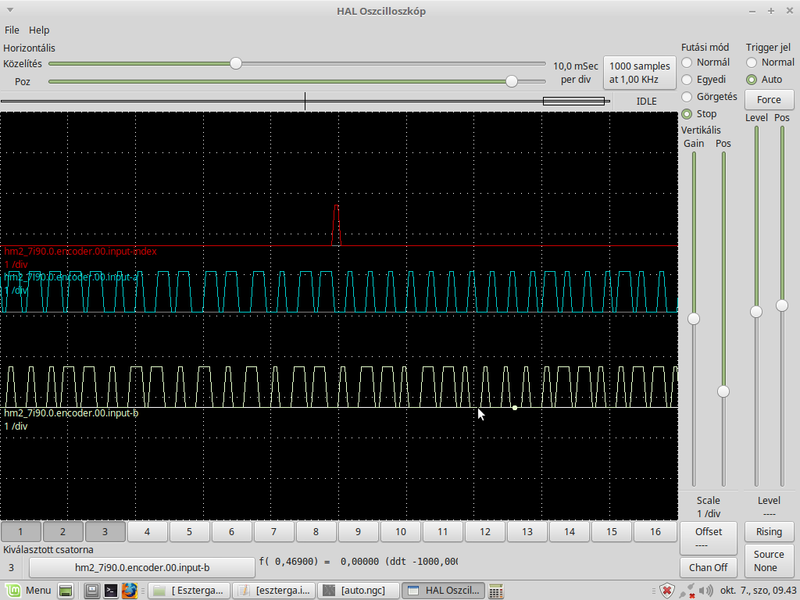The width and height of the screenshot is (800, 600).
Task: Enable channel 15 button
Action: click(612, 532)
